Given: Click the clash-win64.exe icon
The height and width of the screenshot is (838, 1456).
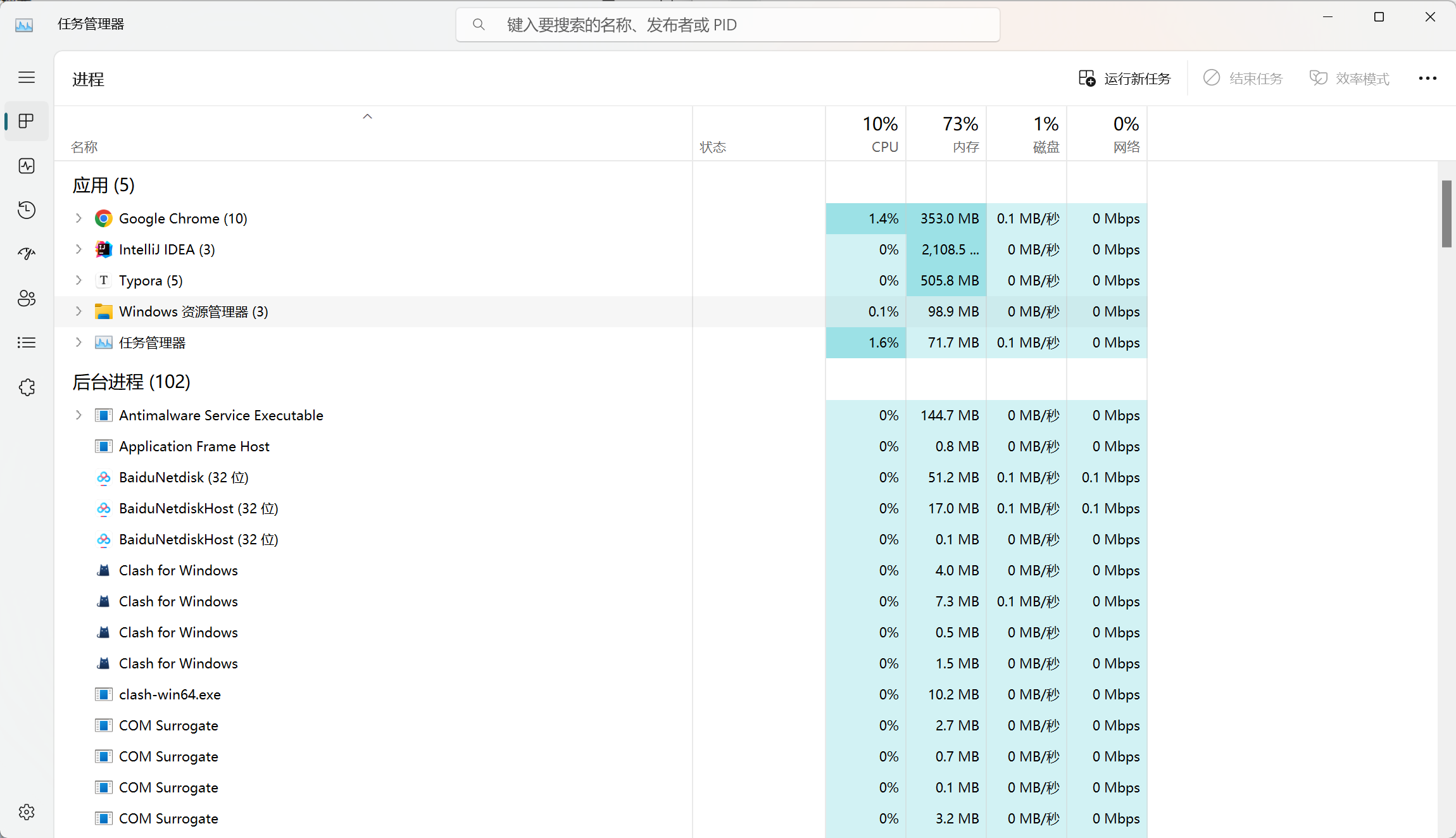Looking at the screenshot, I should click(104, 694).
